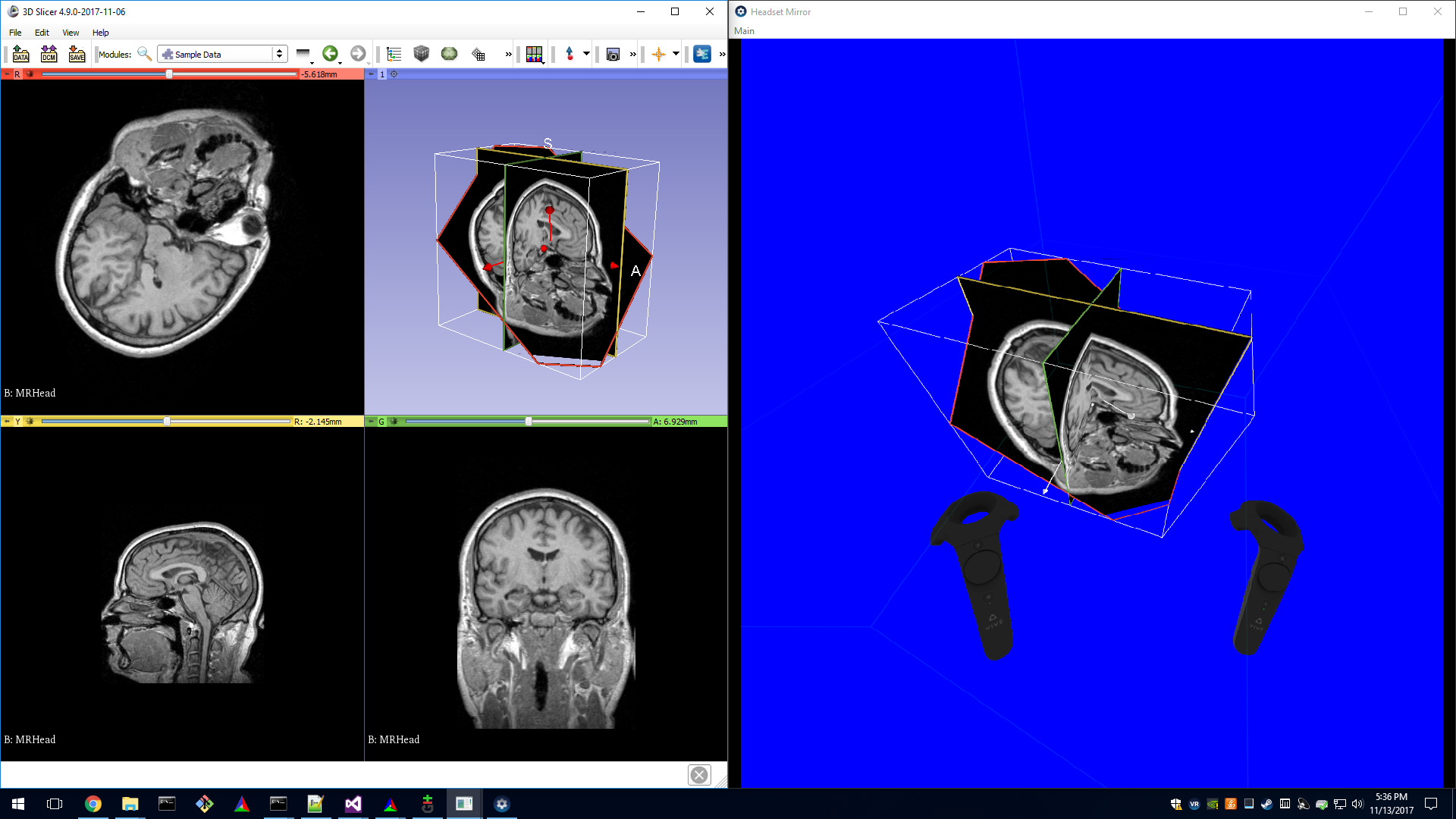This screenshot has width=1456, height=819.
Task: Click the screenshot capture camera icon
Action: (x=613, y=54)
